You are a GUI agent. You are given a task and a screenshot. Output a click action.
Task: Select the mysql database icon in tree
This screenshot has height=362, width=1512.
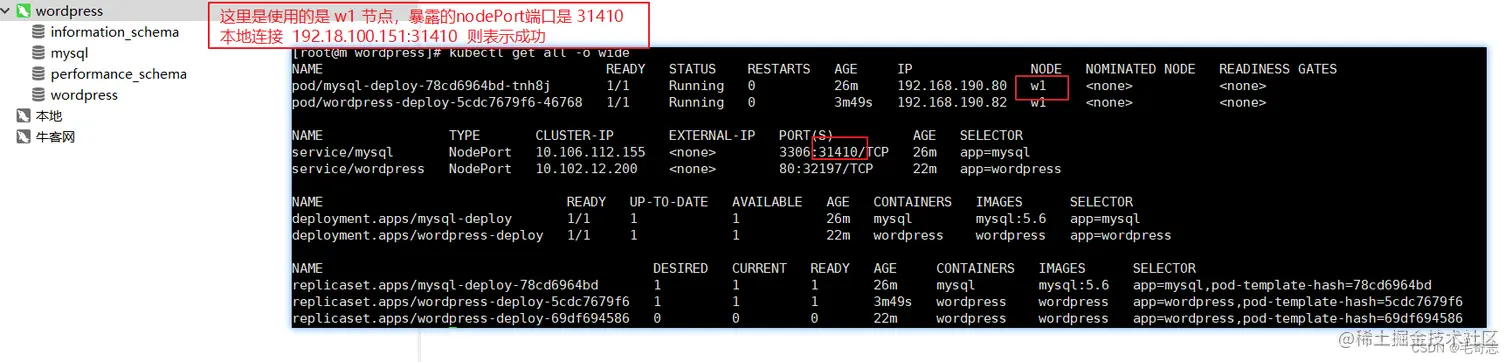39,53
